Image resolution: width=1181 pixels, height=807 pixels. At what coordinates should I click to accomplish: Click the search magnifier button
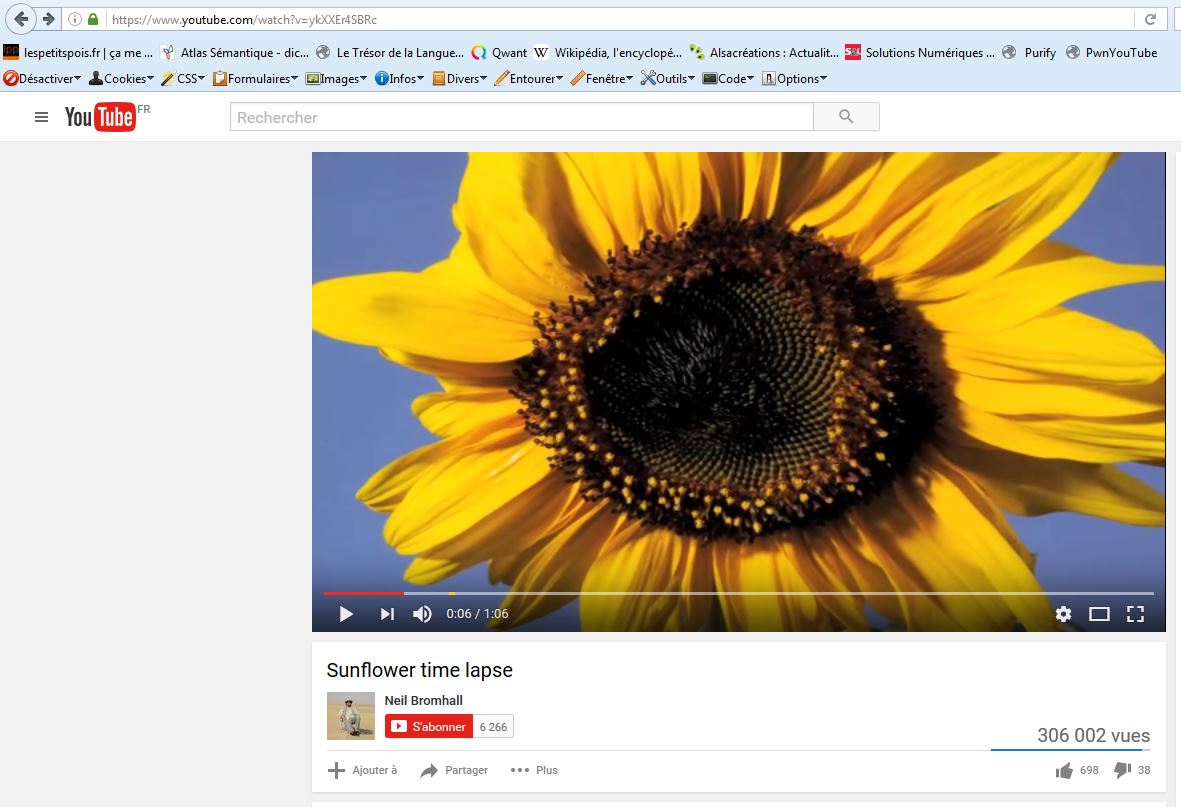tap(846, 117)
